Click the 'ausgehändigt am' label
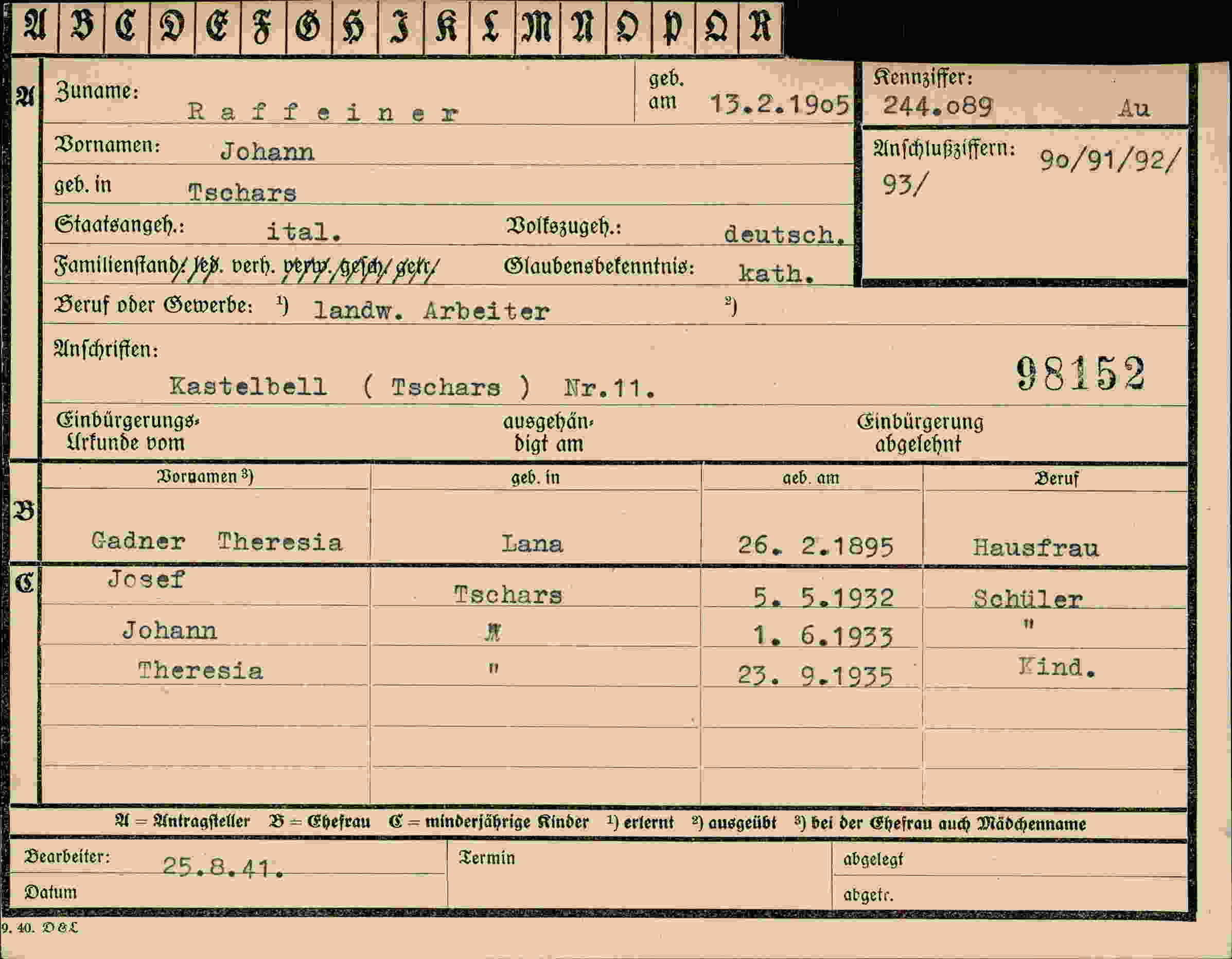Screen dimensions: 1232x959 [x=548, y=433]
